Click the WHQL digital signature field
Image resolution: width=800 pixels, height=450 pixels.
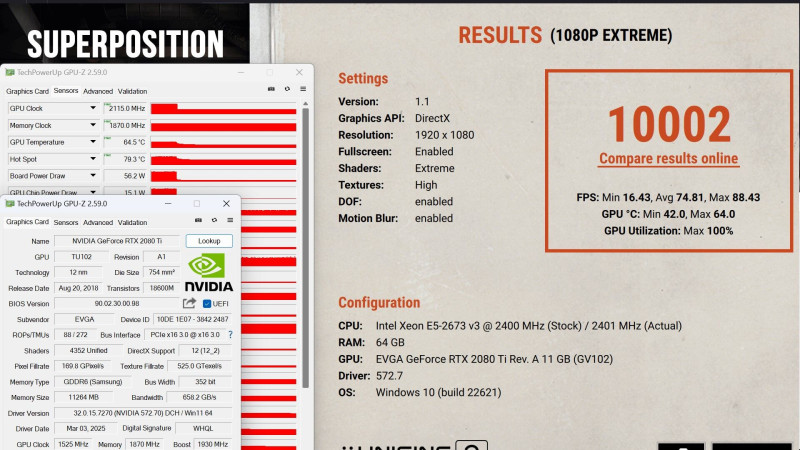point(203,428)
